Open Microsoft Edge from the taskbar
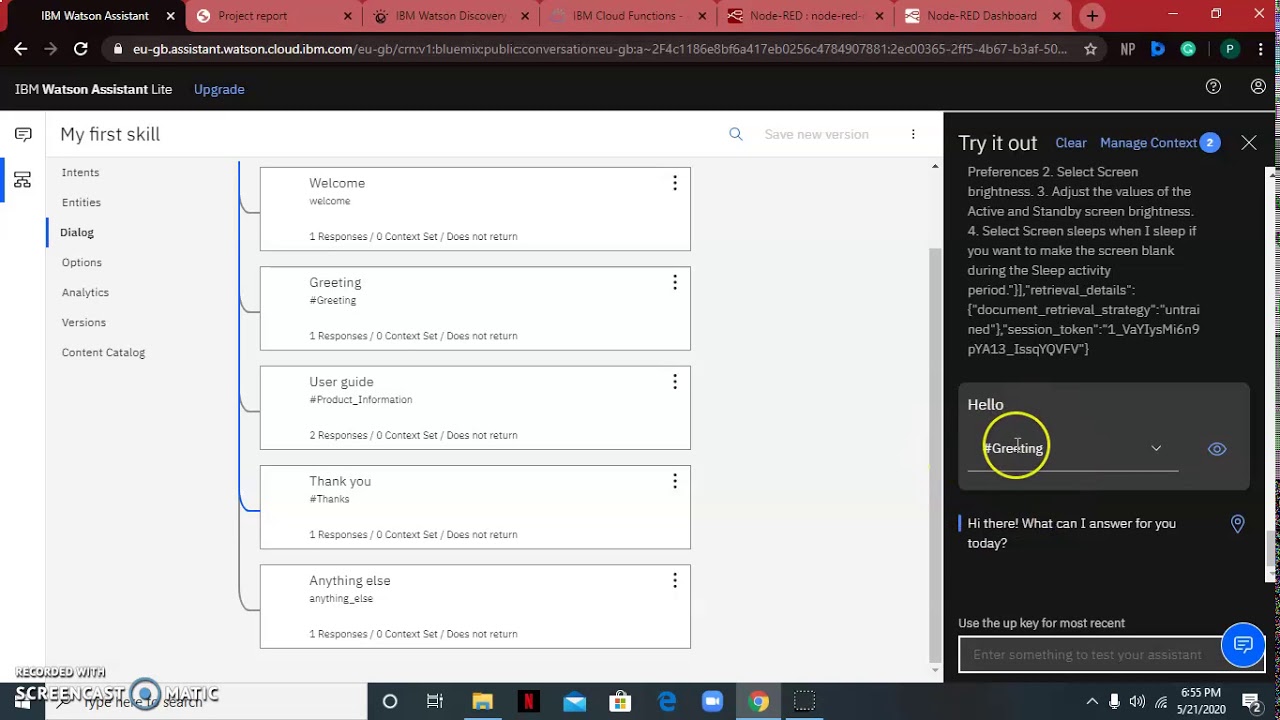 (x=667, y=702)
